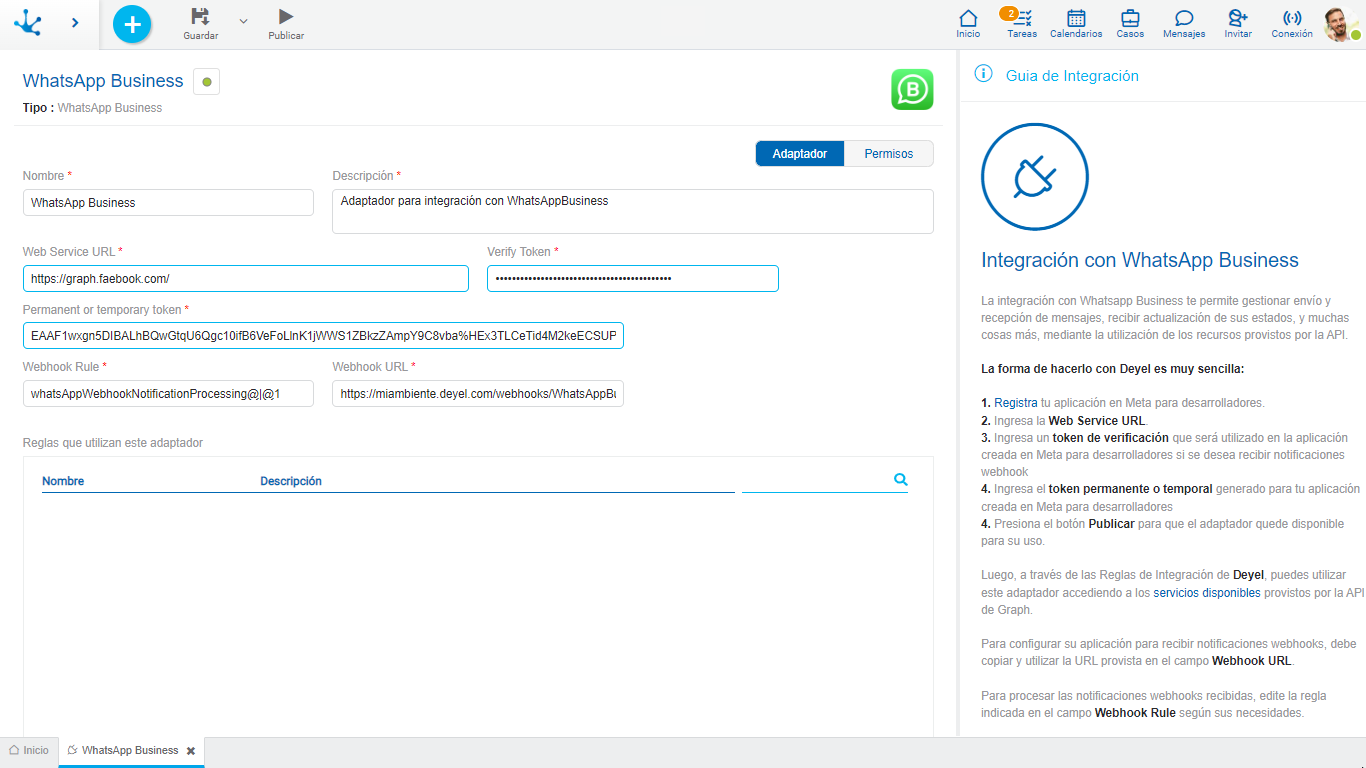Edit the Descripción text area
This screenshot has width=1366, height=768.
click(x=633, y=211)
